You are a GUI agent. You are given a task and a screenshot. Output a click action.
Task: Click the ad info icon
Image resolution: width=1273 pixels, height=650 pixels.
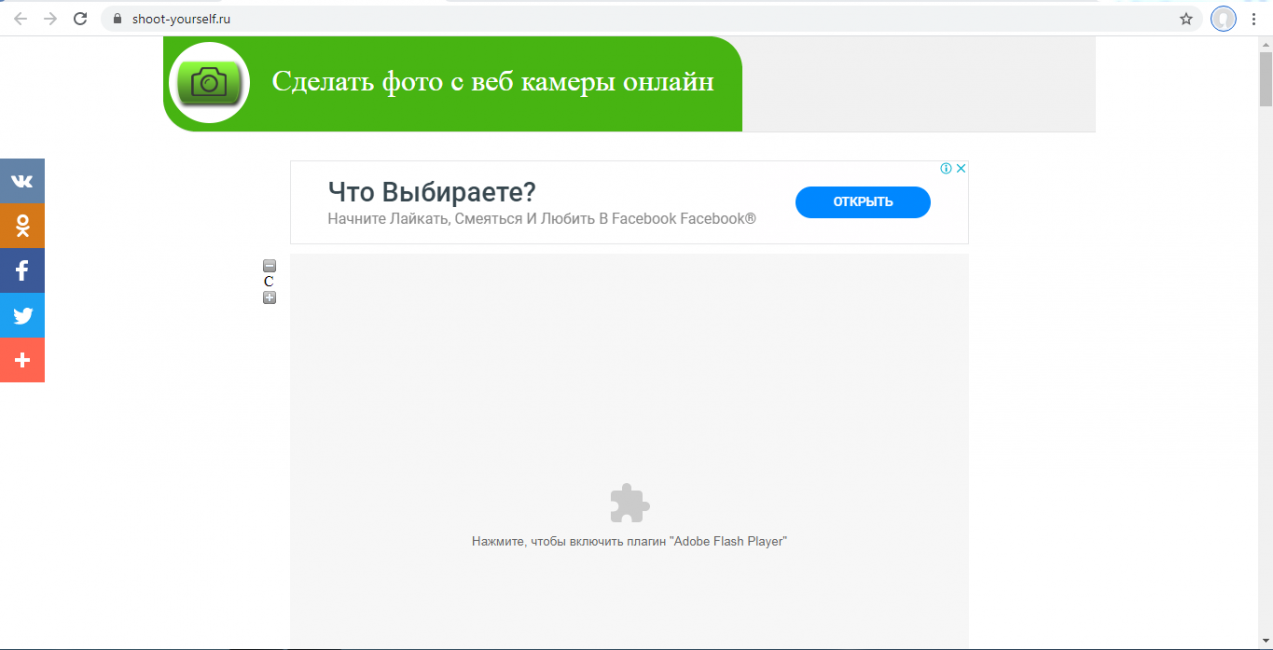pos(946,169)
